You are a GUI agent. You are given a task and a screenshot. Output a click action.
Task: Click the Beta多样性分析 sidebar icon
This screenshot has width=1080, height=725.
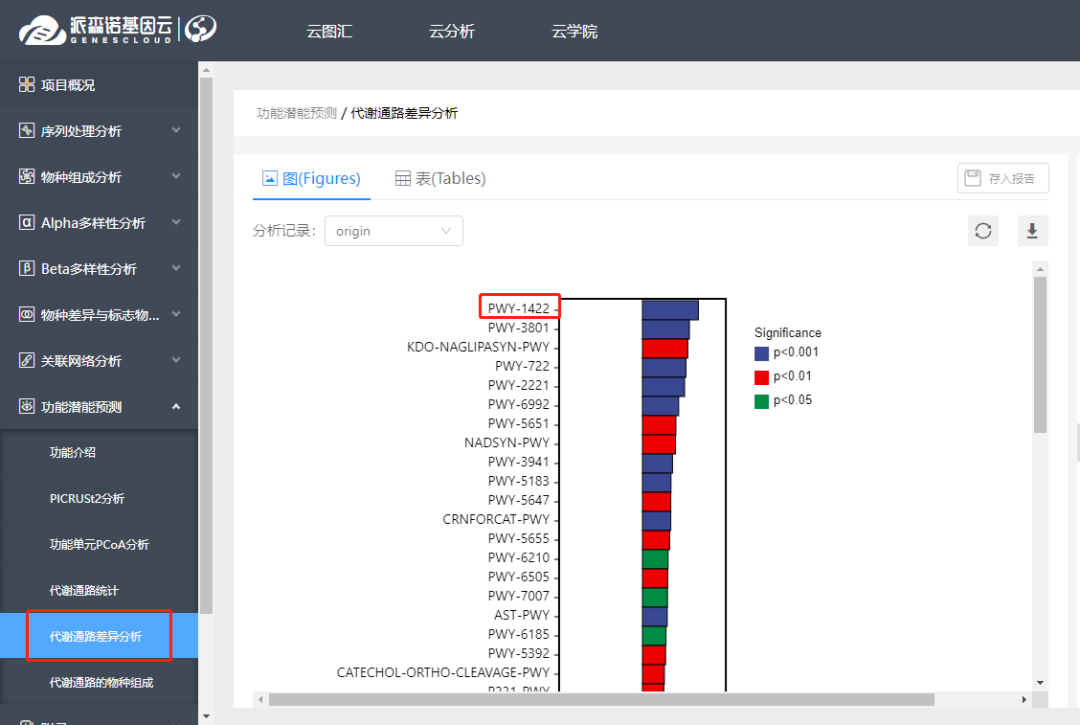(27, 269)
